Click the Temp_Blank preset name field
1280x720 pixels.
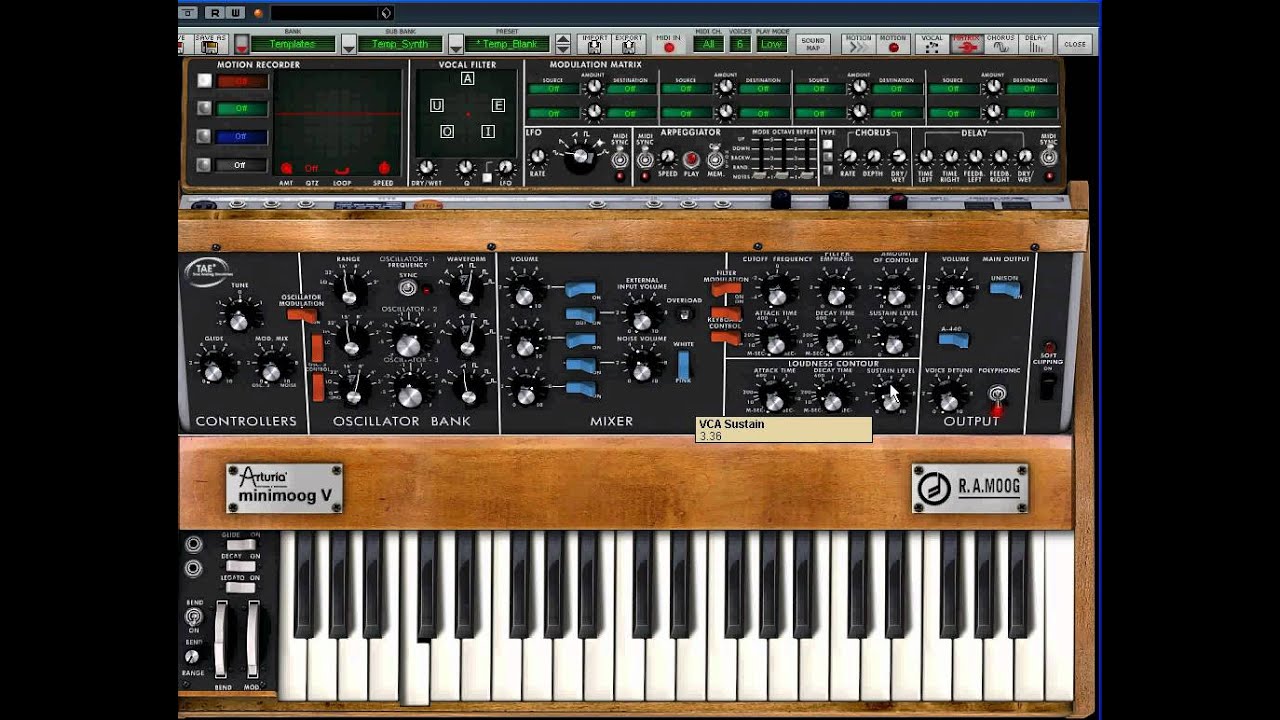[x=507, y=44]
